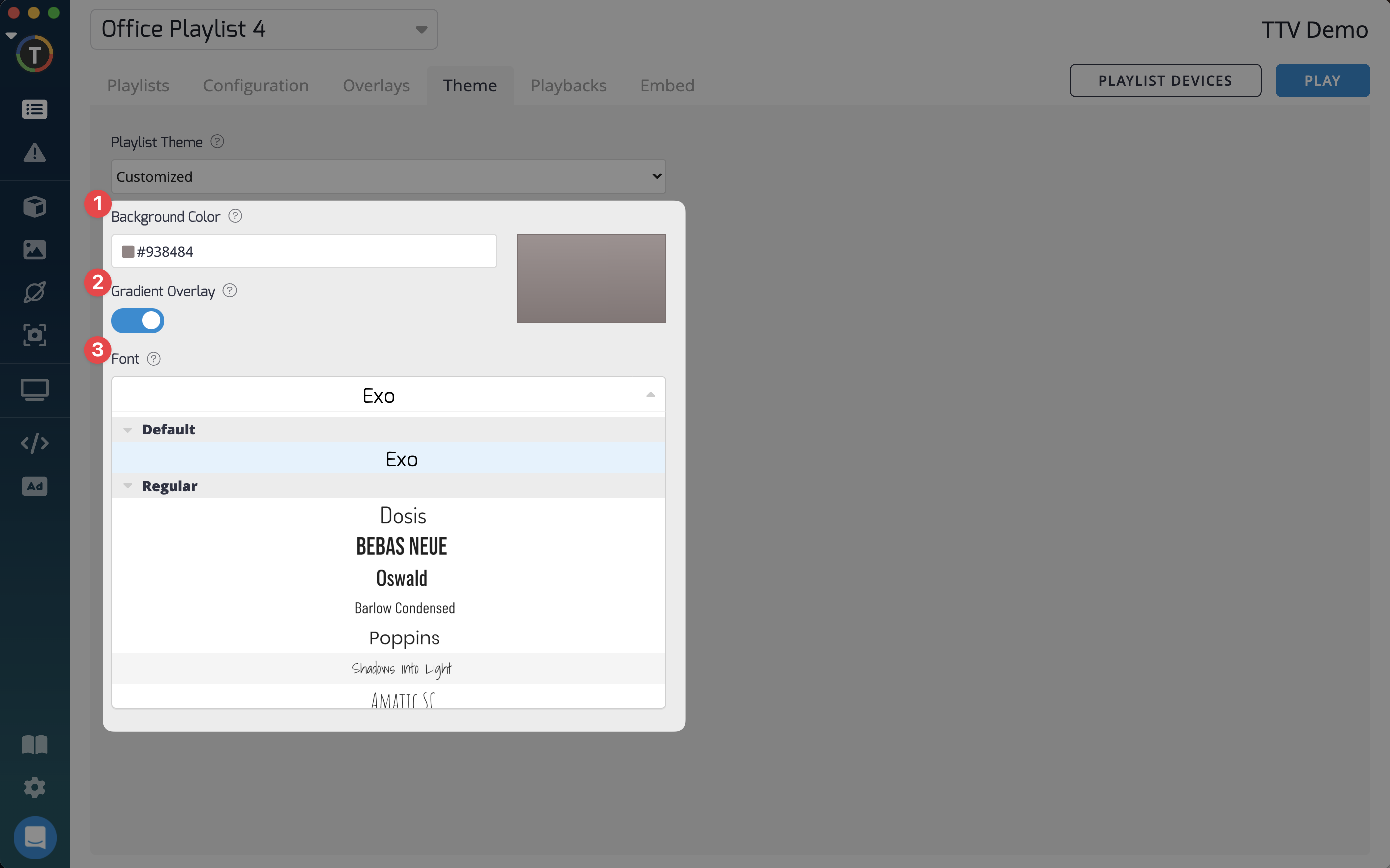Toggle the Gradient Overlay switch off
This screenshot has width=1390, height=868.
(138, 320)
